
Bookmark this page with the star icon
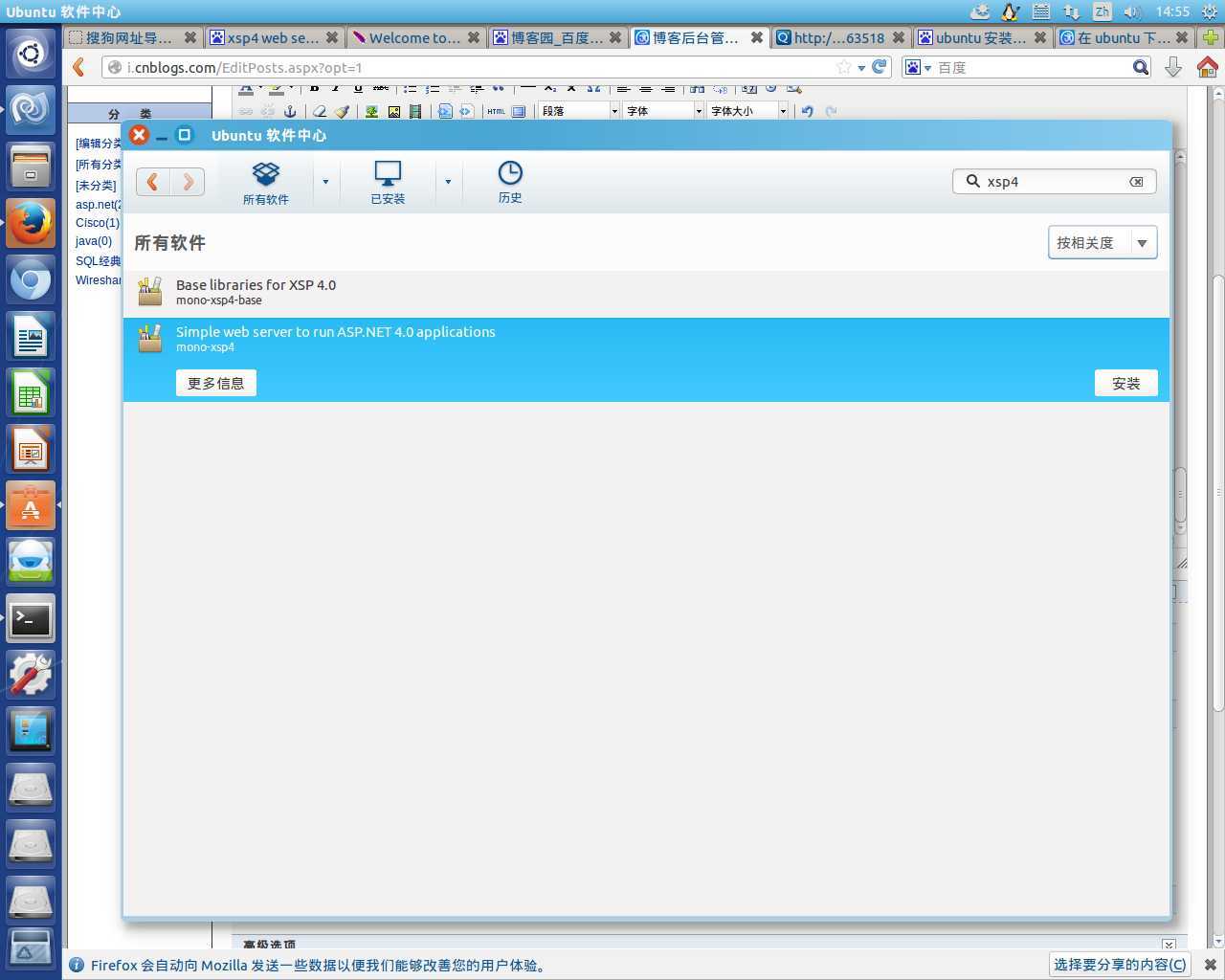click(x=843, y=67)
